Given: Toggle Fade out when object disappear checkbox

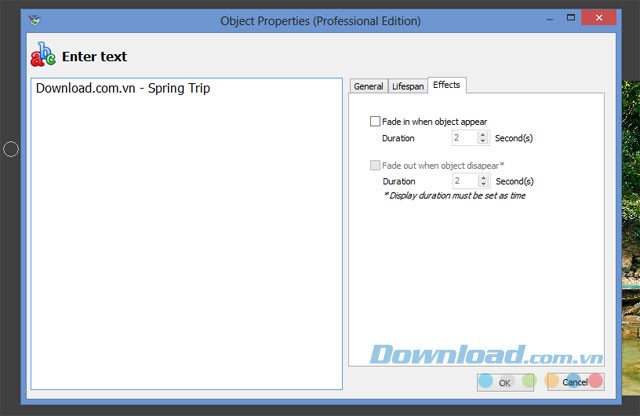Looking at the screenshot, I should click(x=375, y=165).
